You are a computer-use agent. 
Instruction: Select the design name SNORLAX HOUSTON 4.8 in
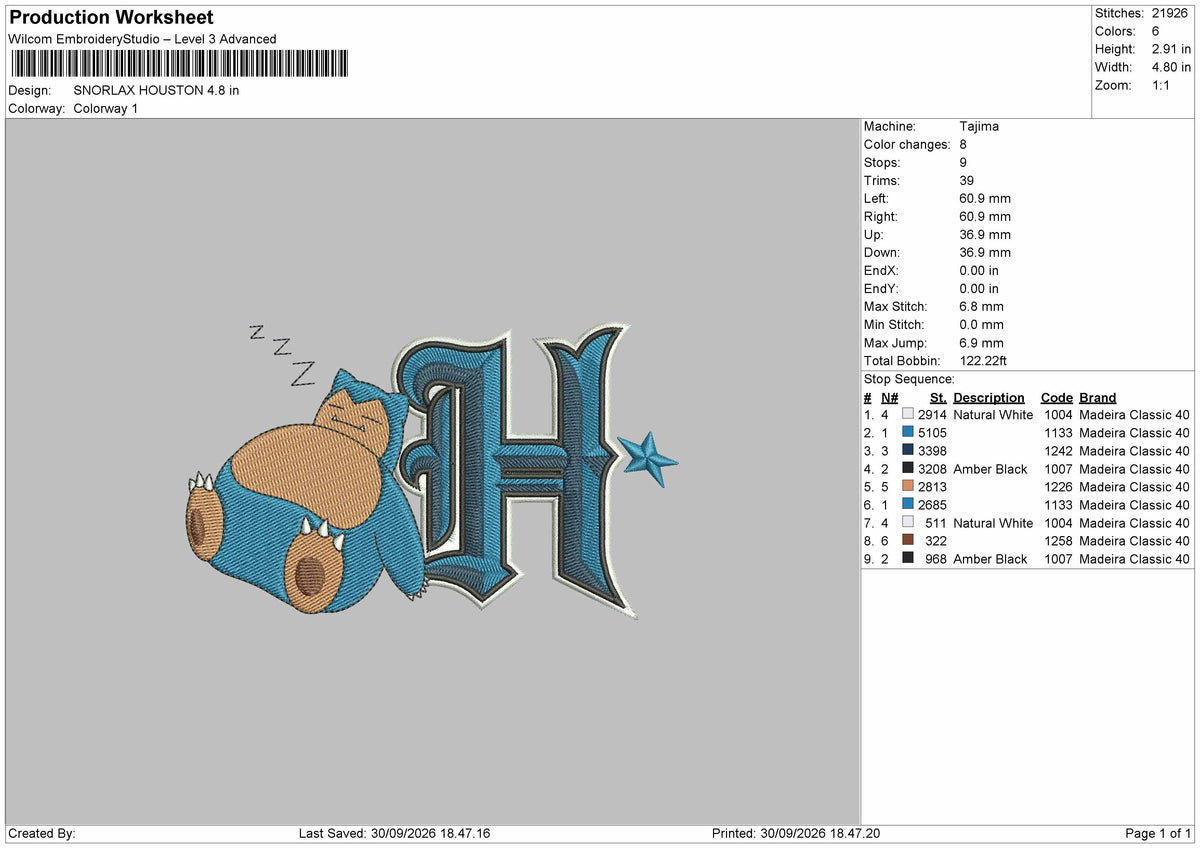click(x=156, y=90)
